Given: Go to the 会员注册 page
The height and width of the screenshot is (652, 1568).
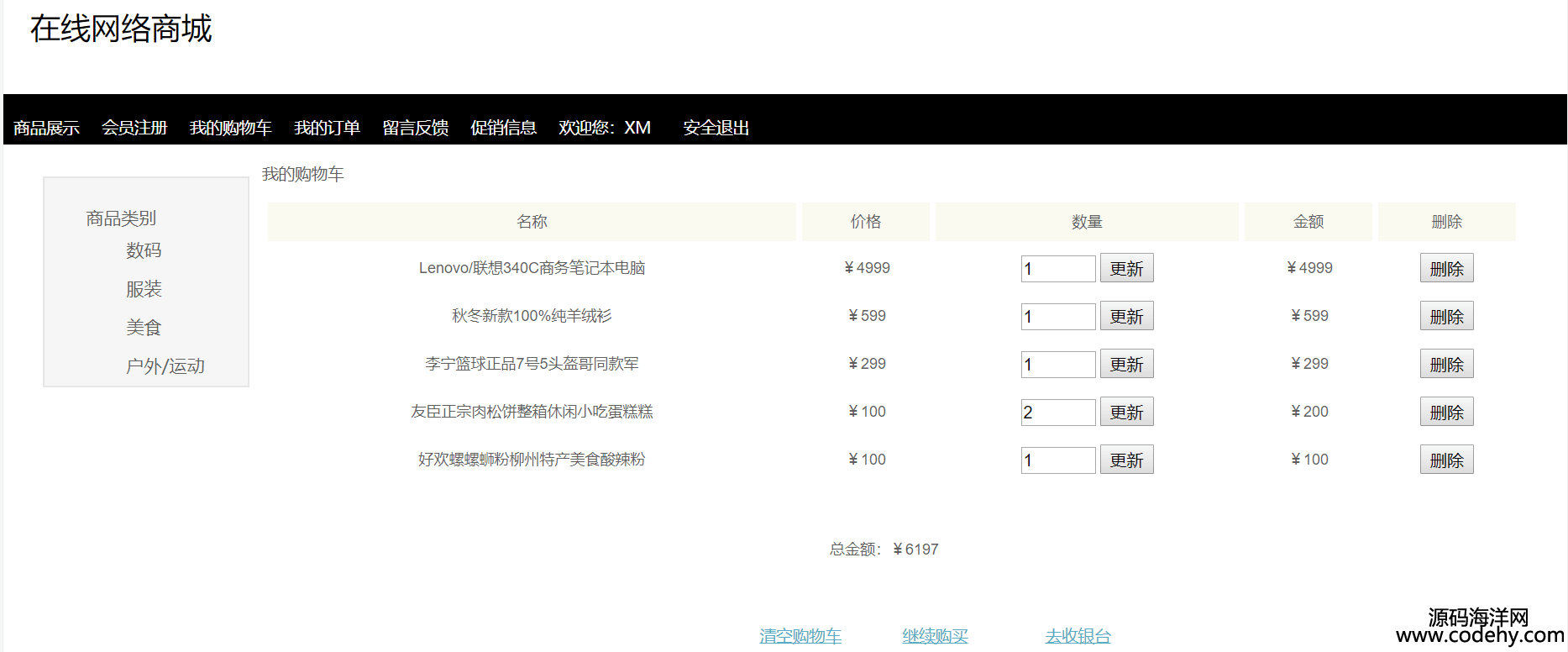Looking at the screenshot, I should [134, 128].
